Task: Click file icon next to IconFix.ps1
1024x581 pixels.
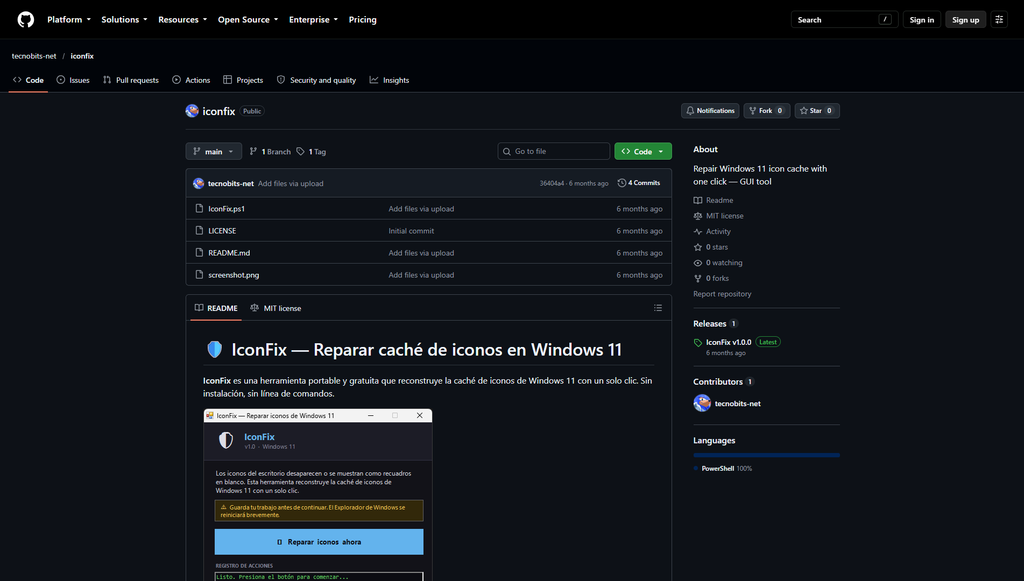Action: point(199,209)
